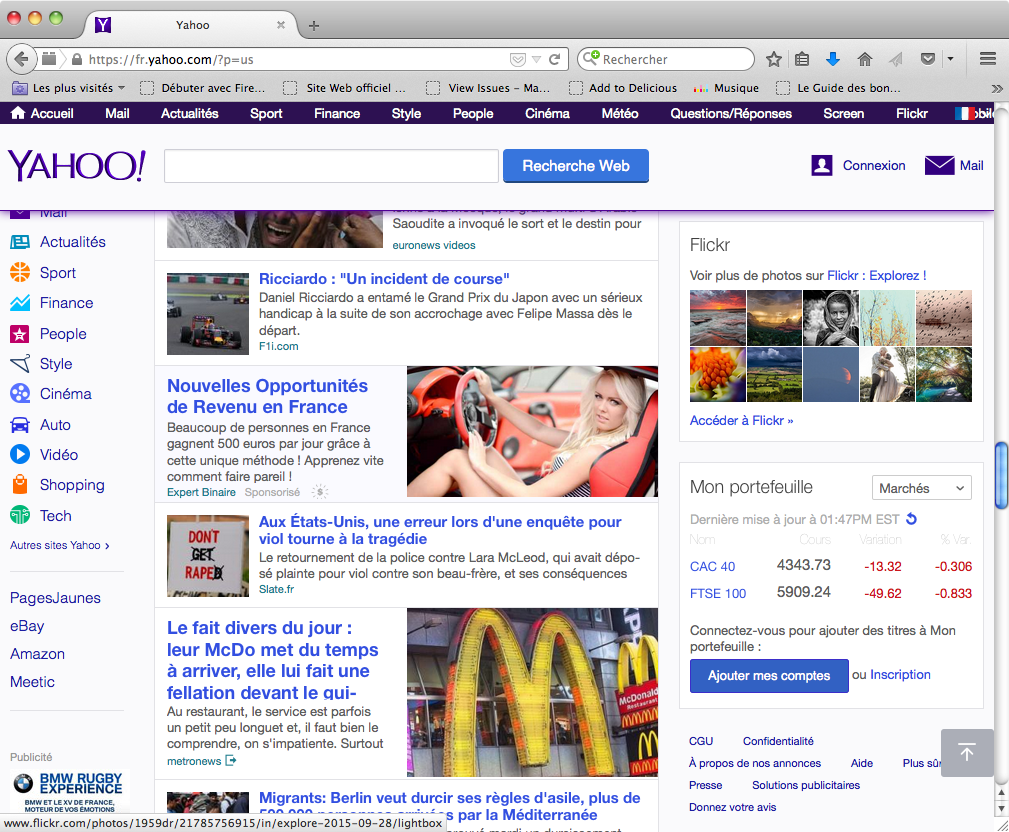This screenshot has height=832, width=1009.
Task: Click the page vertical scrollbar thumb
Action: pos(1001,475)
